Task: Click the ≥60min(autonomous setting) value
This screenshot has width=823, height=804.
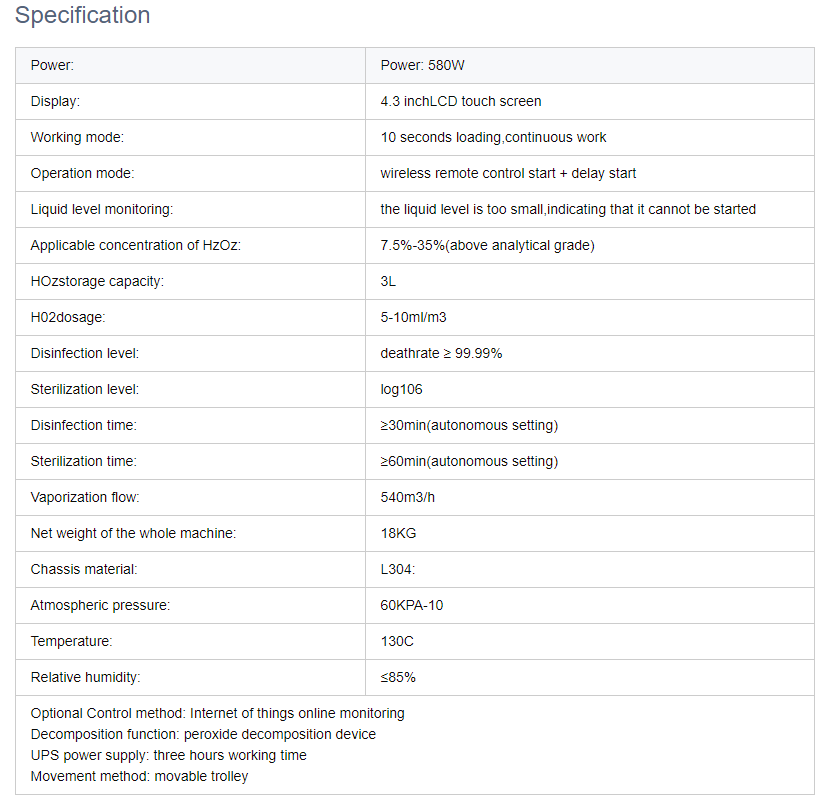Action: (469, 461)
